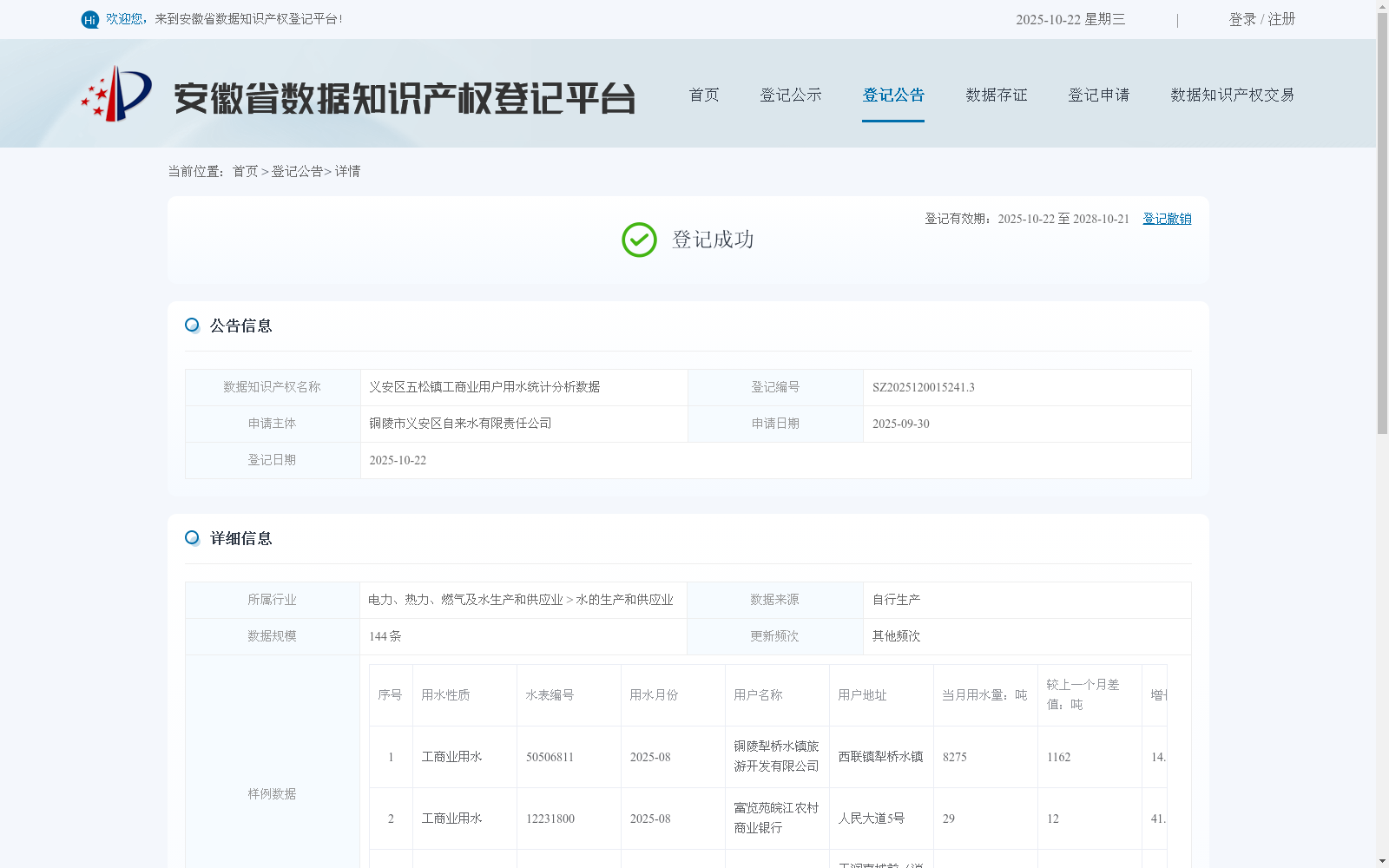Select the 登记公告 navigation tab

pyautogui.click(x=893, y=95)
